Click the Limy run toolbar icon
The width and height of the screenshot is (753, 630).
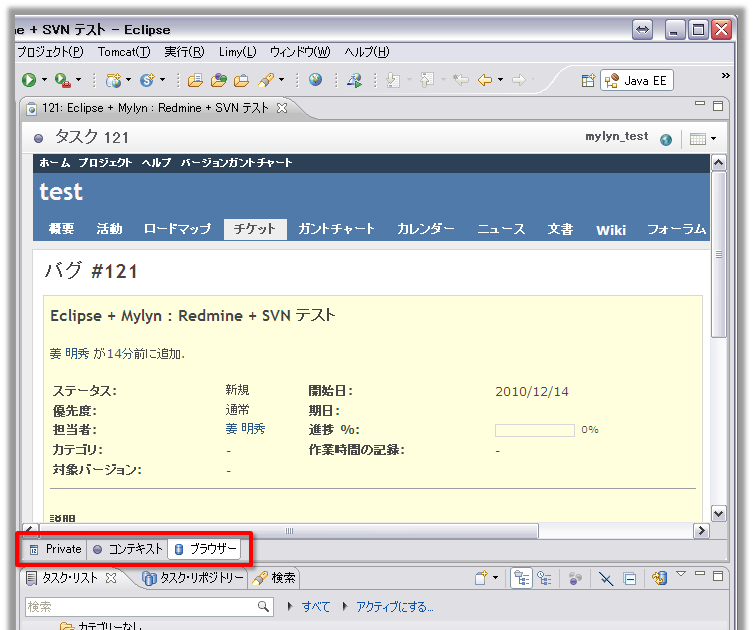pos(355,80)
